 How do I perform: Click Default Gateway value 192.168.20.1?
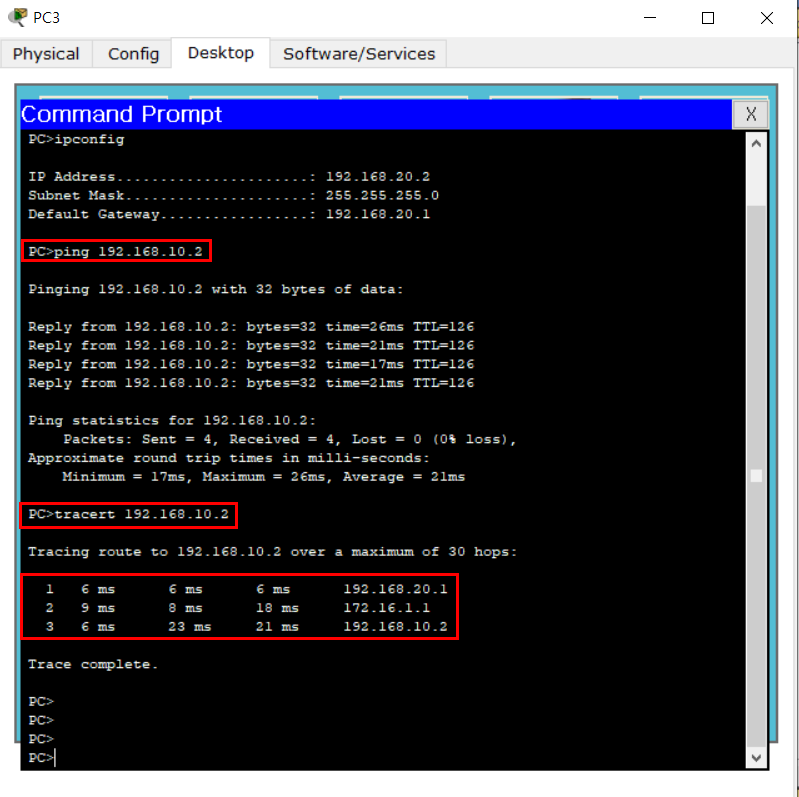tap(378, 215)
